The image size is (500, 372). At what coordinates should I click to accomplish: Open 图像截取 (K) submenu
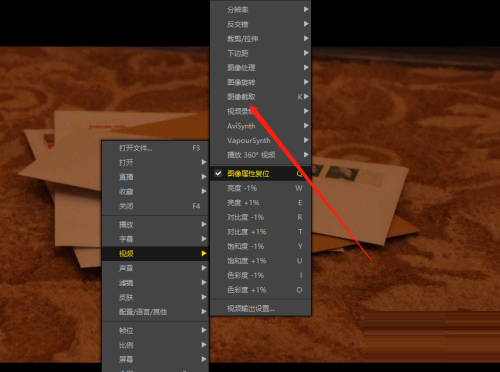coord(261,97)
